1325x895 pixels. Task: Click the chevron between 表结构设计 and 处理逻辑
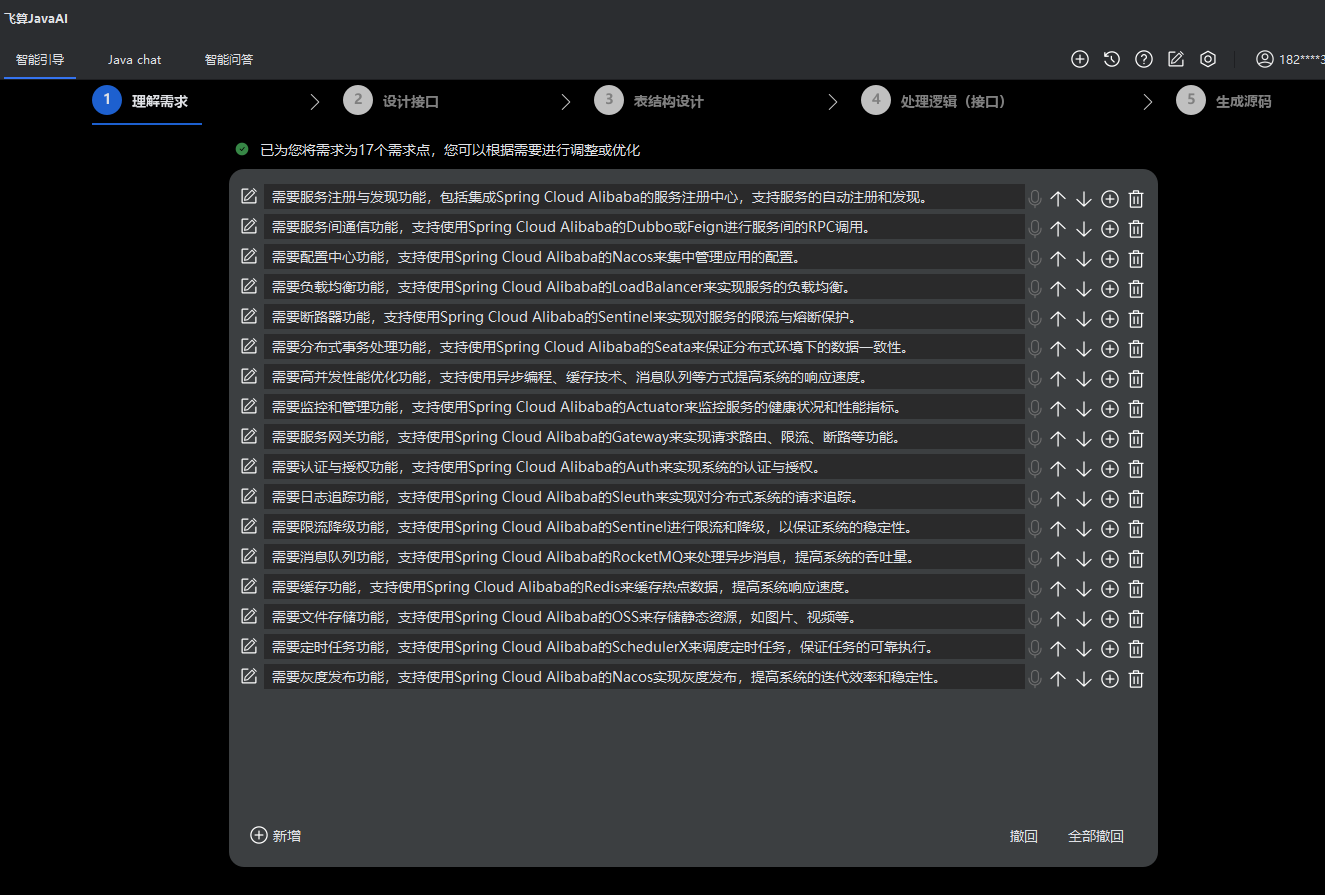(x=833, y=101)
